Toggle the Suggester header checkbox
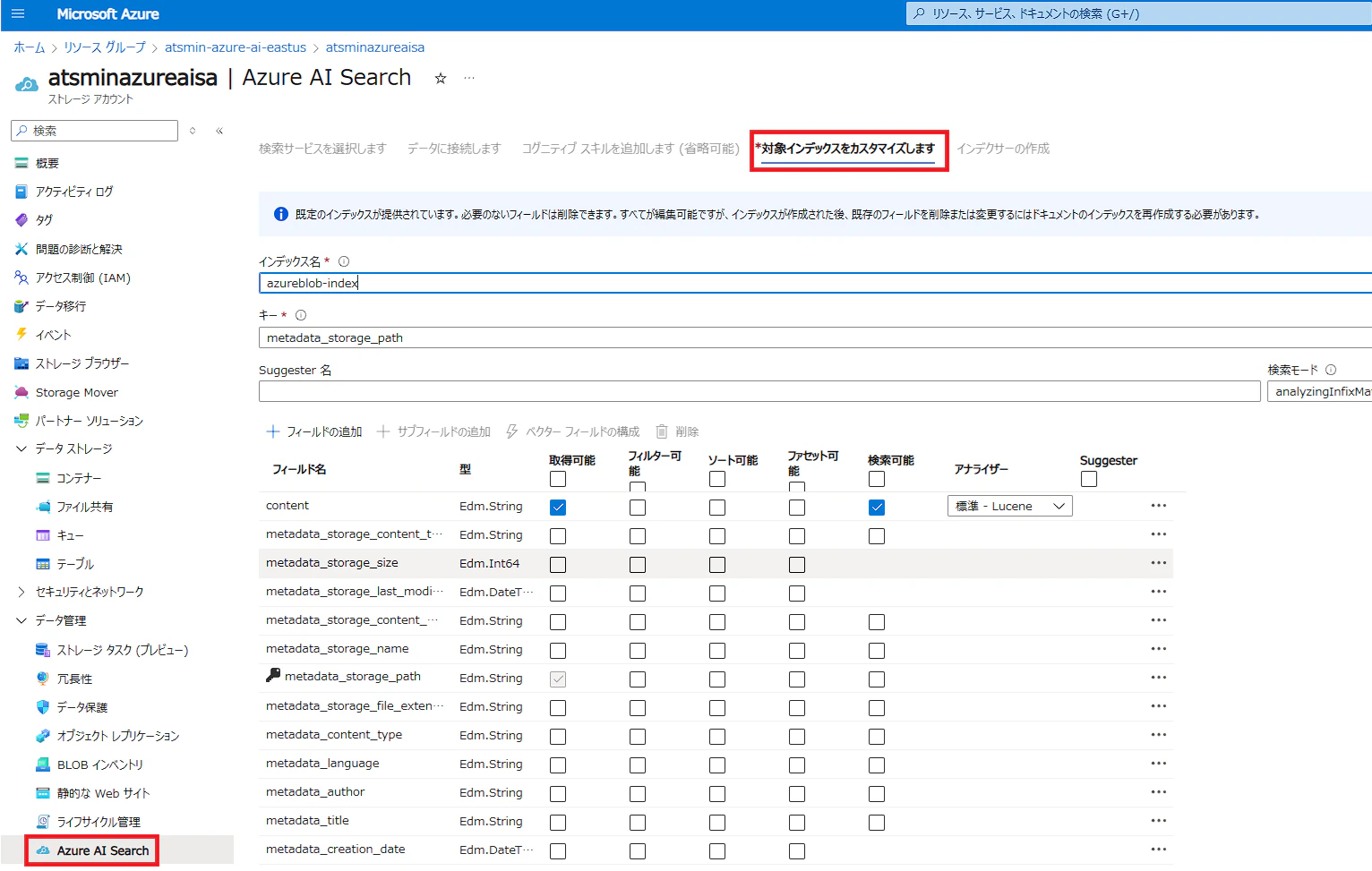Screen dimensions: 1372x871 (1089, 479)
